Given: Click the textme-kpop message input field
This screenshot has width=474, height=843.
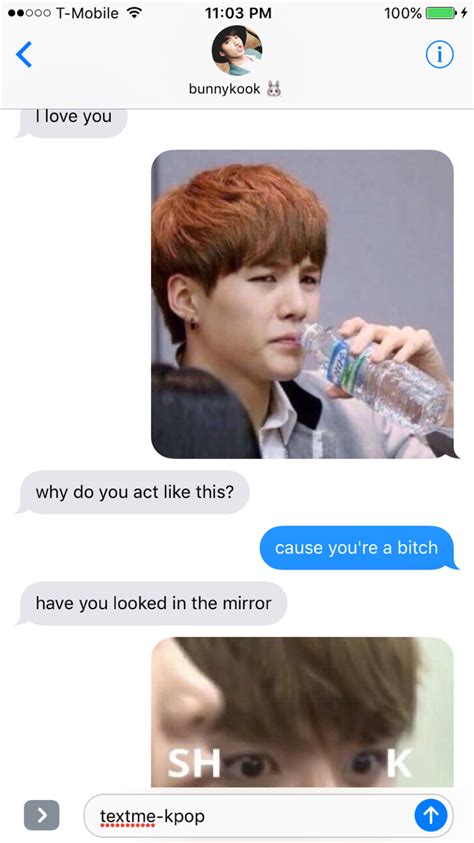Looking at the screenshot, I should point(268,816).
